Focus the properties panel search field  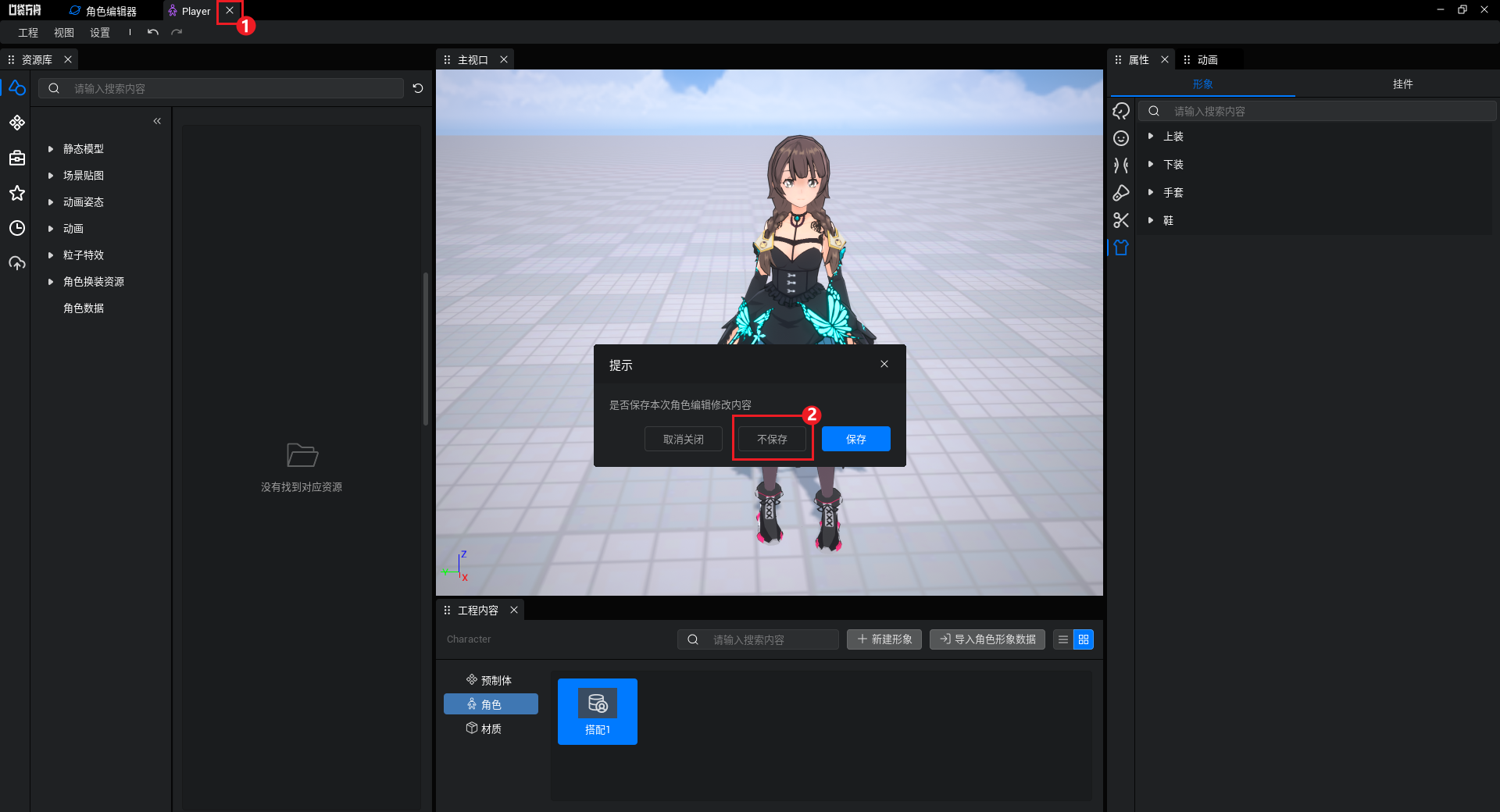tap(1317, 111)
